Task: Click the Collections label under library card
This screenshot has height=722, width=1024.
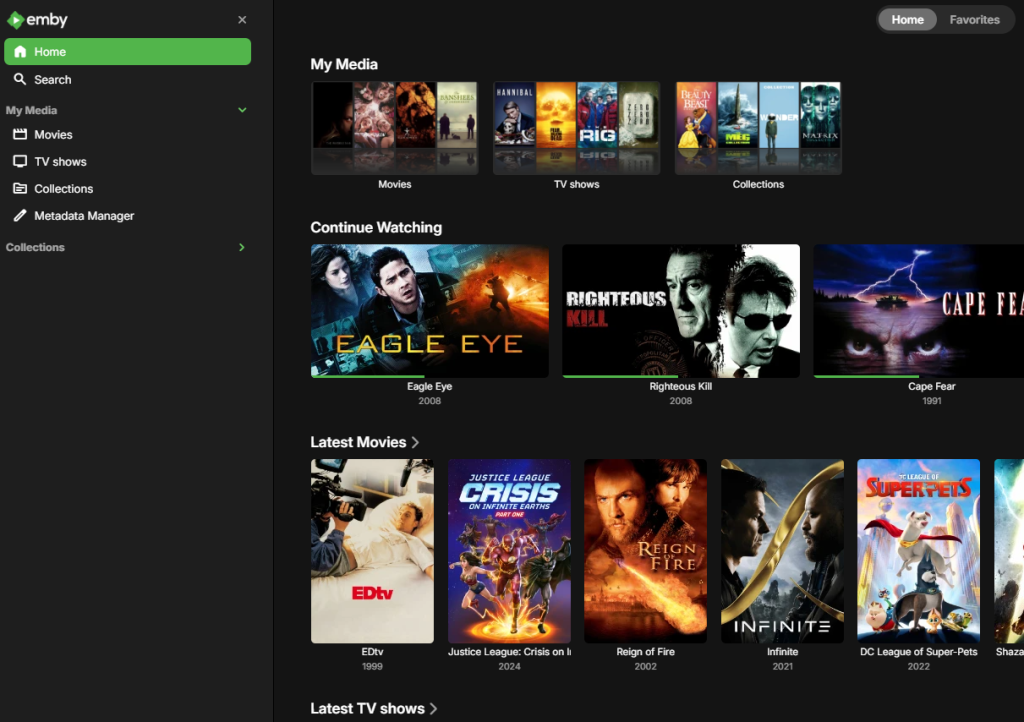Action: [x=758, y=184]
